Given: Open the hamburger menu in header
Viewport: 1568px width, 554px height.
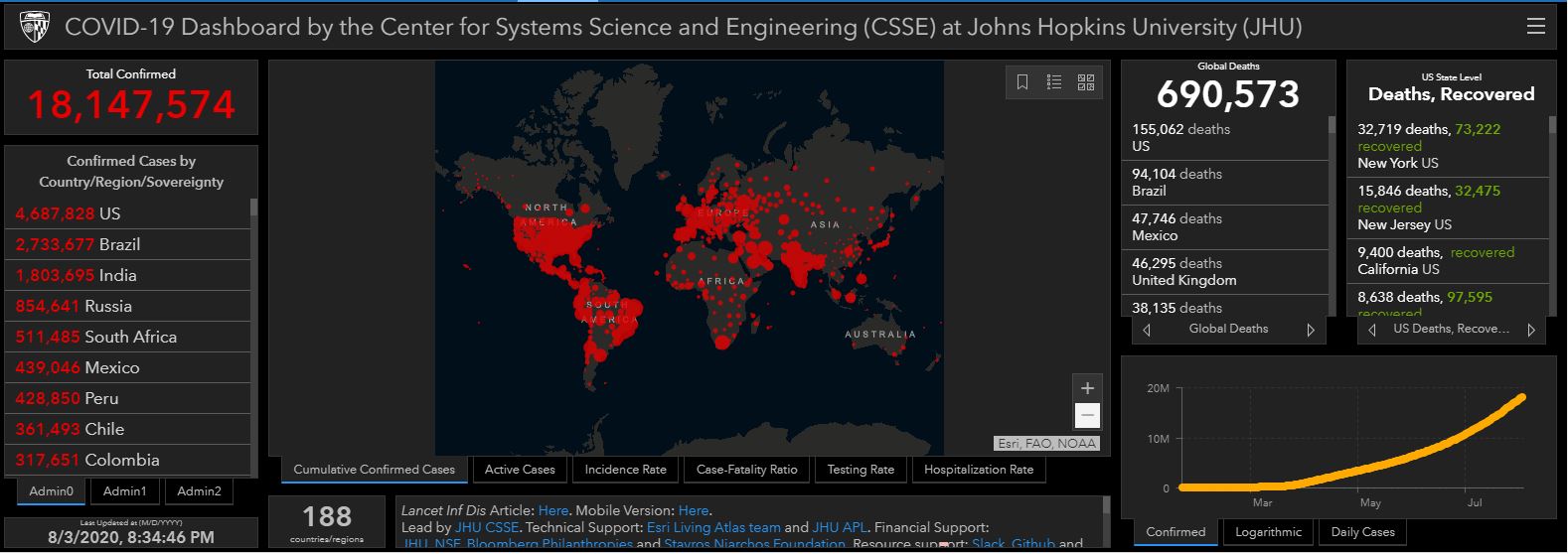Looking at the screenshot, I should tap(1535, 27).
